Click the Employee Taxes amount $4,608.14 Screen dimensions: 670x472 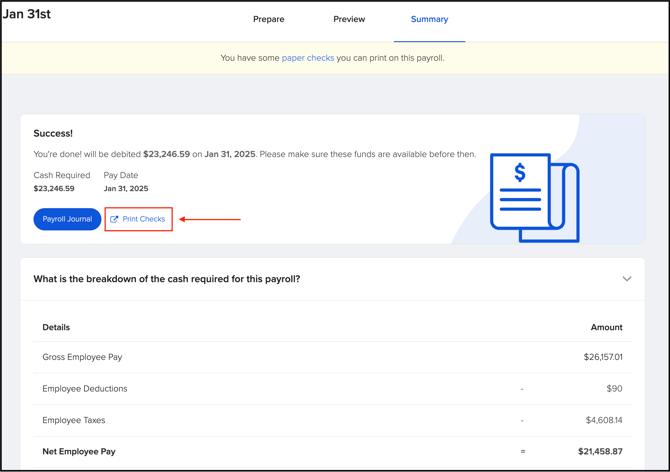(600, 420)
